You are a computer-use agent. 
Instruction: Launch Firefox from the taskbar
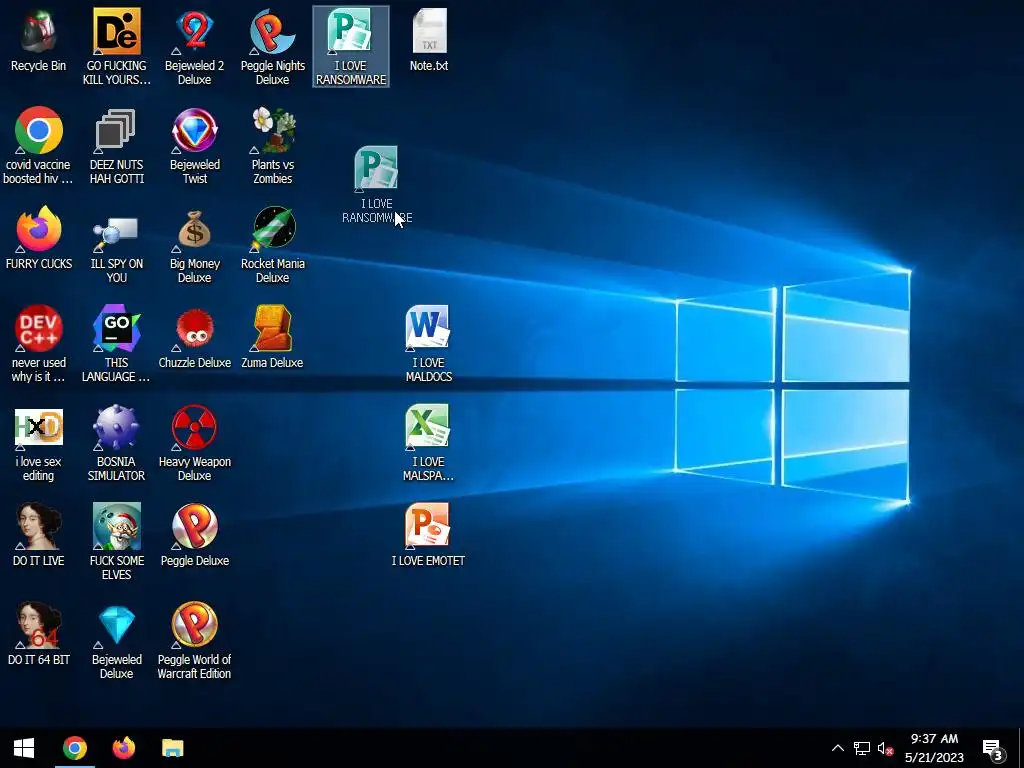coord(123,748)
